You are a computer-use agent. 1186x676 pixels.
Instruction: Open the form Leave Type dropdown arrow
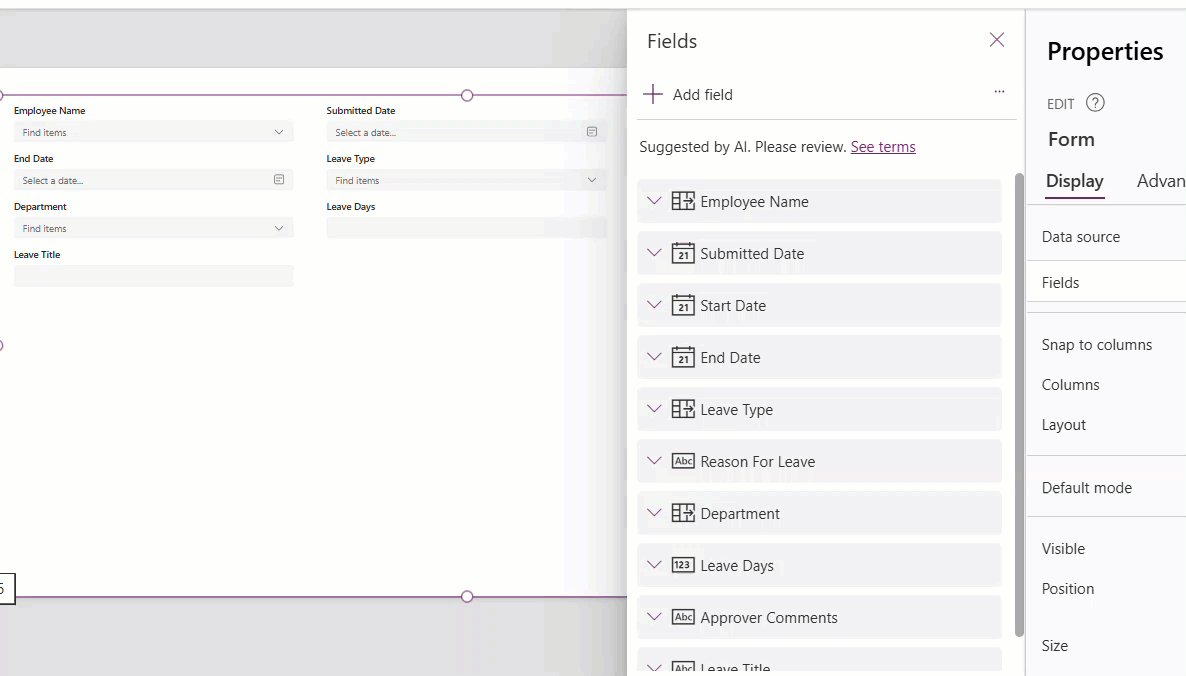[x=591, y=180]
